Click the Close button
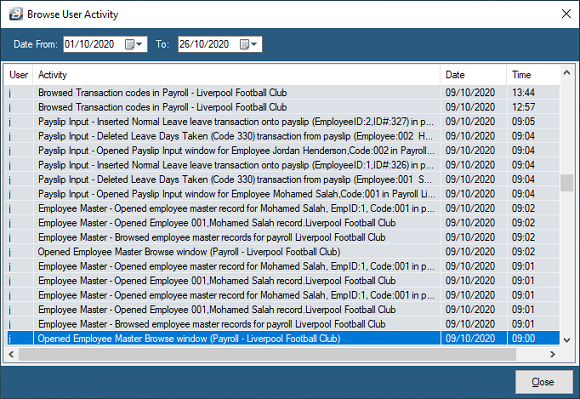The image size is (580, 399). coord(544,382)
